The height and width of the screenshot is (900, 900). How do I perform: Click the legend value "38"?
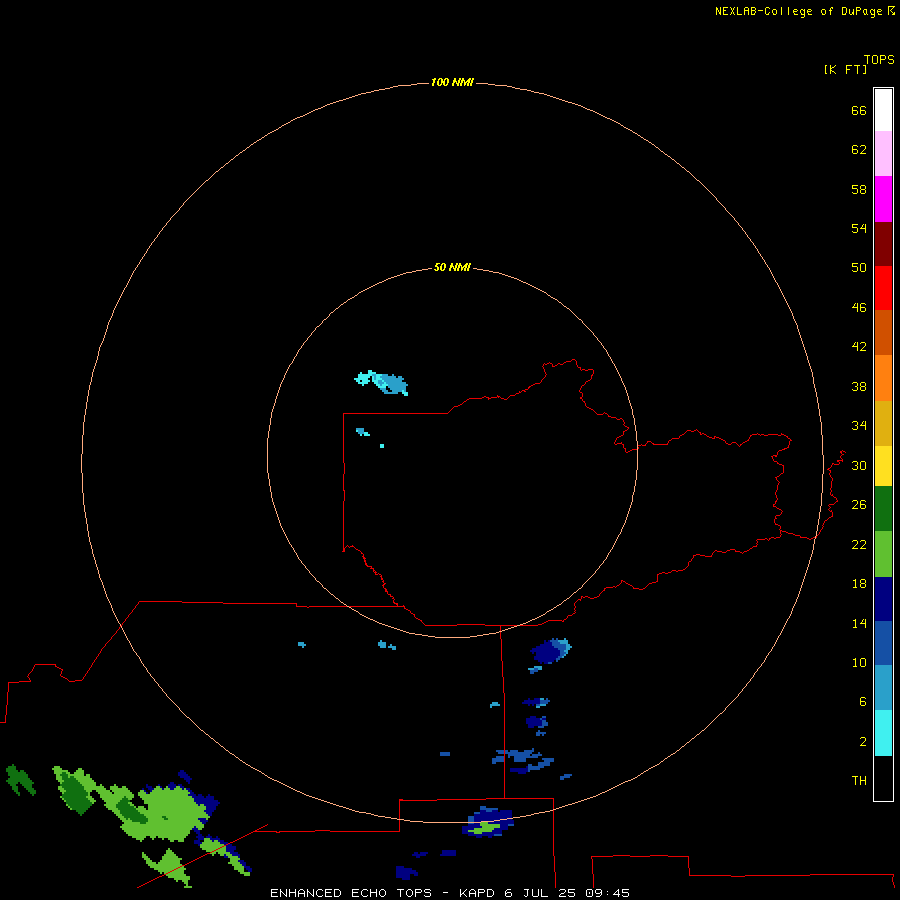tap(859, 386)
